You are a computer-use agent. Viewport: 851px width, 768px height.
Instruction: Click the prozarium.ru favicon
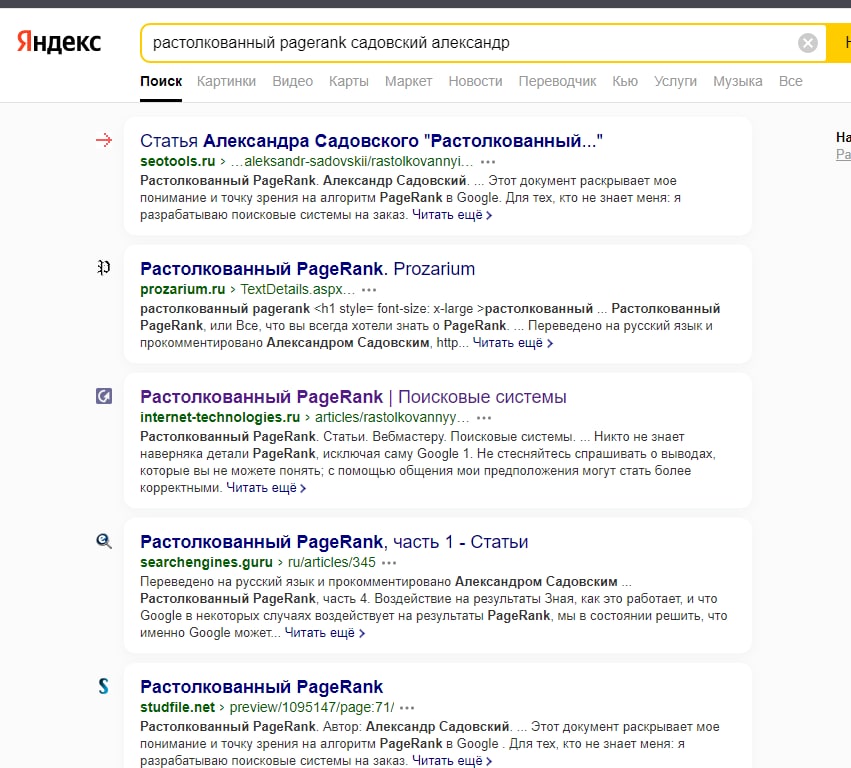click(x=104, y=268)
